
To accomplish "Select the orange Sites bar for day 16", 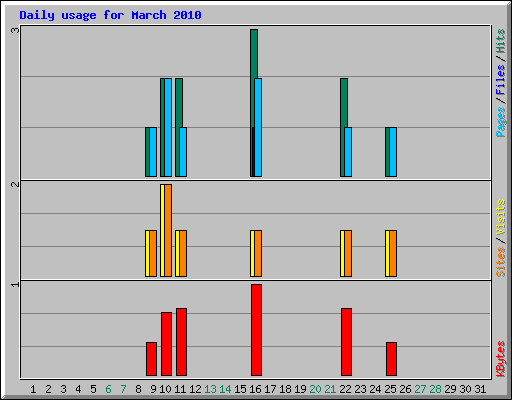I will 258,253.
